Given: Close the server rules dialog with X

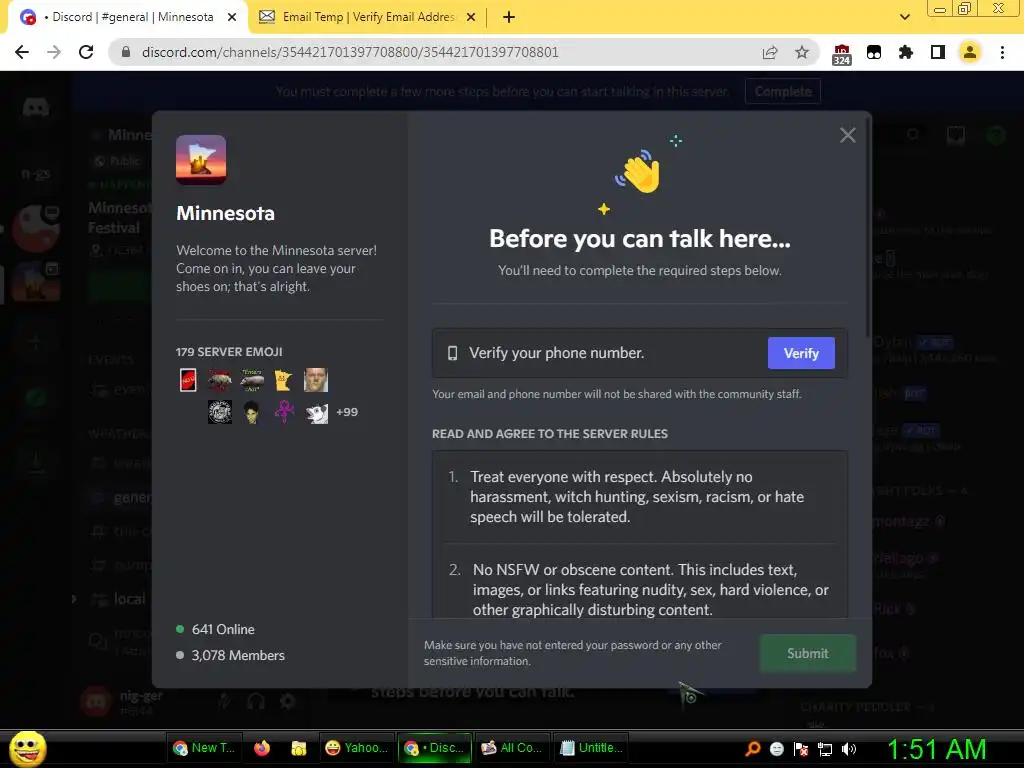Looking at the screenshot, I should pos(848,135).
